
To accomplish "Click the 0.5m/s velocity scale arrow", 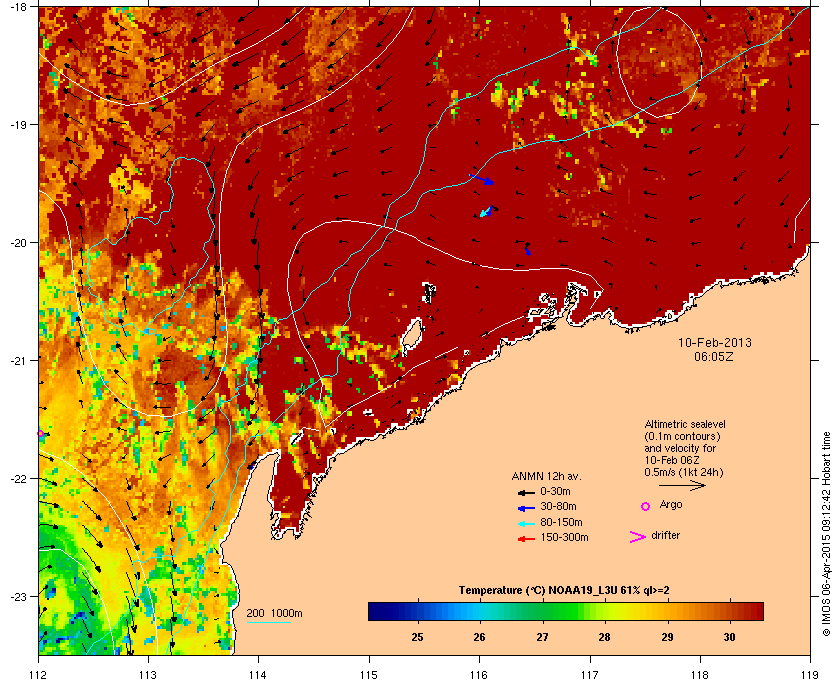I will tap(682, 486).
